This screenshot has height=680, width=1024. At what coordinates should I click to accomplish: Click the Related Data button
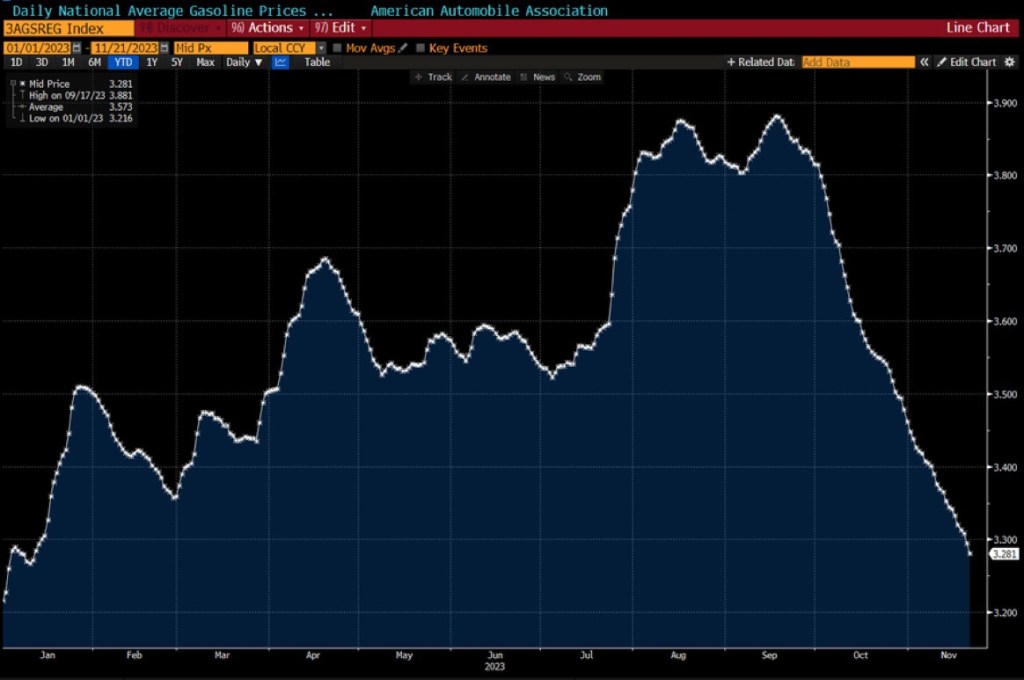[761, 62]
